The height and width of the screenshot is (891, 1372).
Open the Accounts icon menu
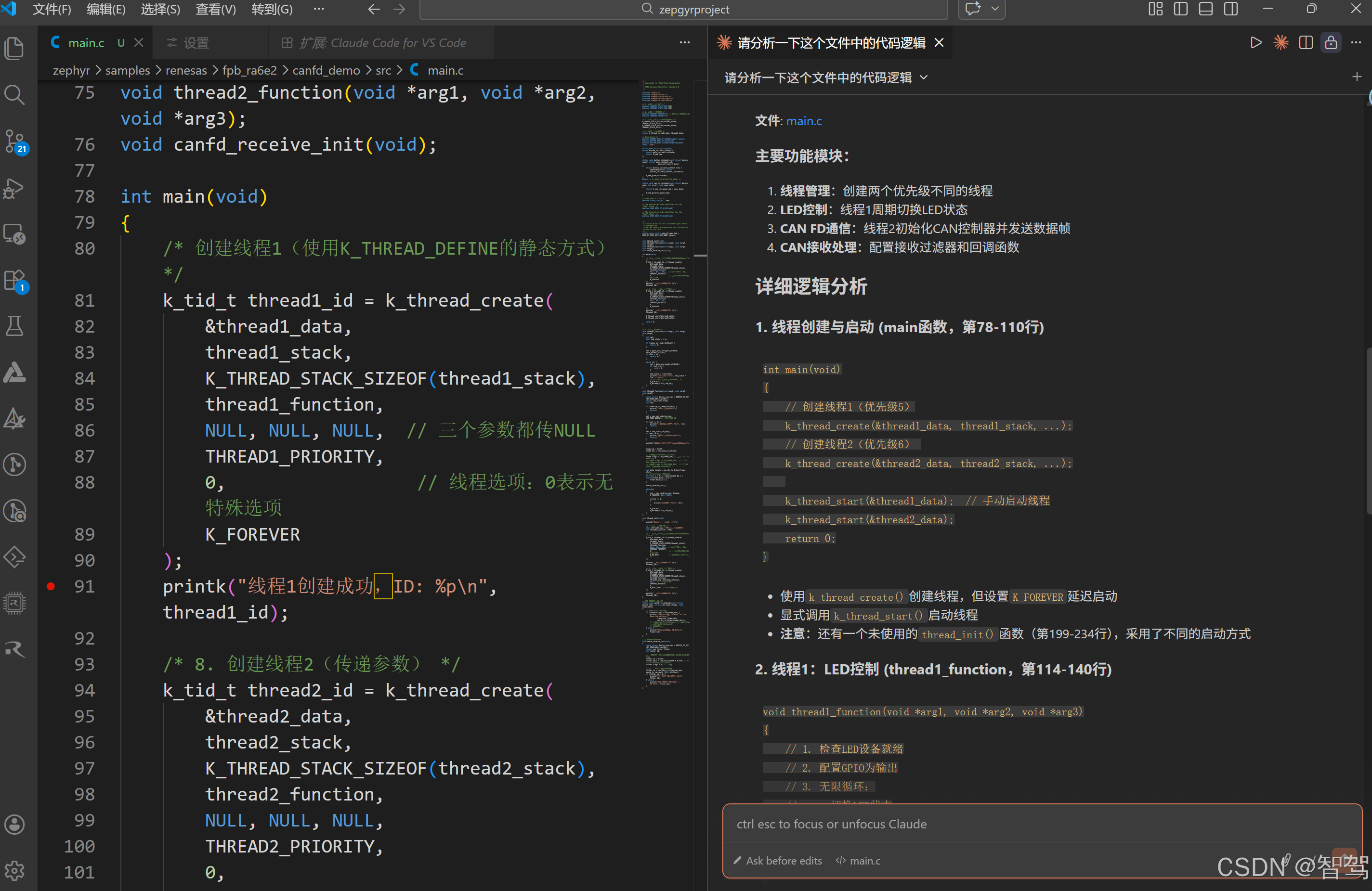(x=14, y=824)
